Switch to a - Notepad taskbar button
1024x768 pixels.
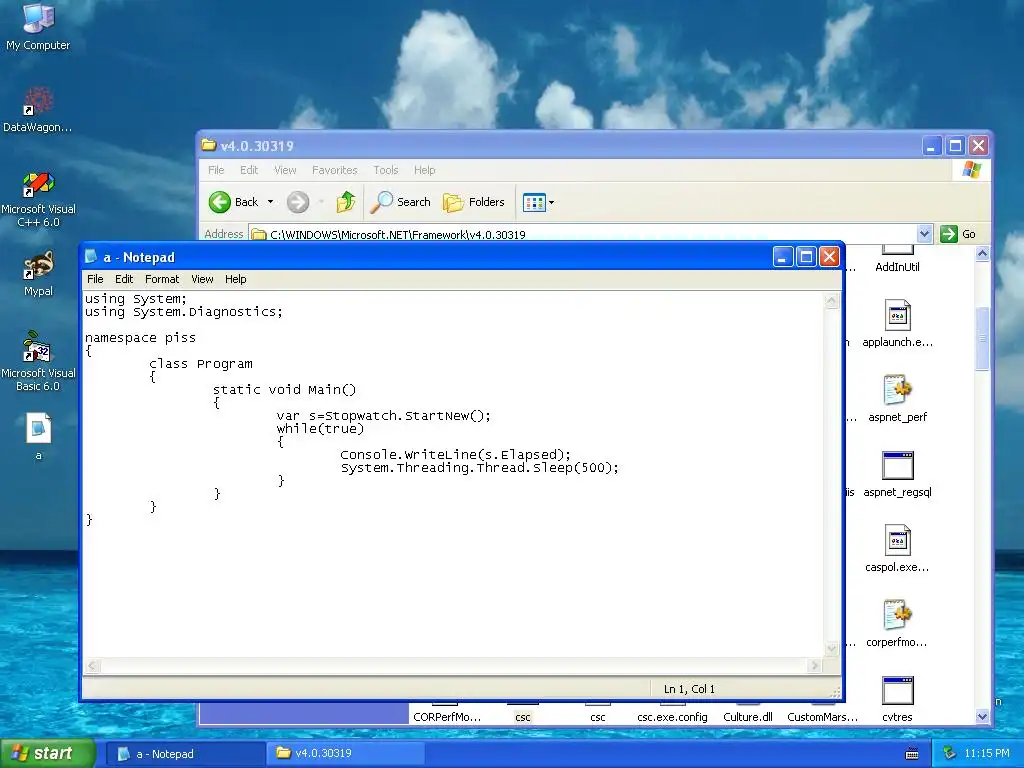(186, 754)
